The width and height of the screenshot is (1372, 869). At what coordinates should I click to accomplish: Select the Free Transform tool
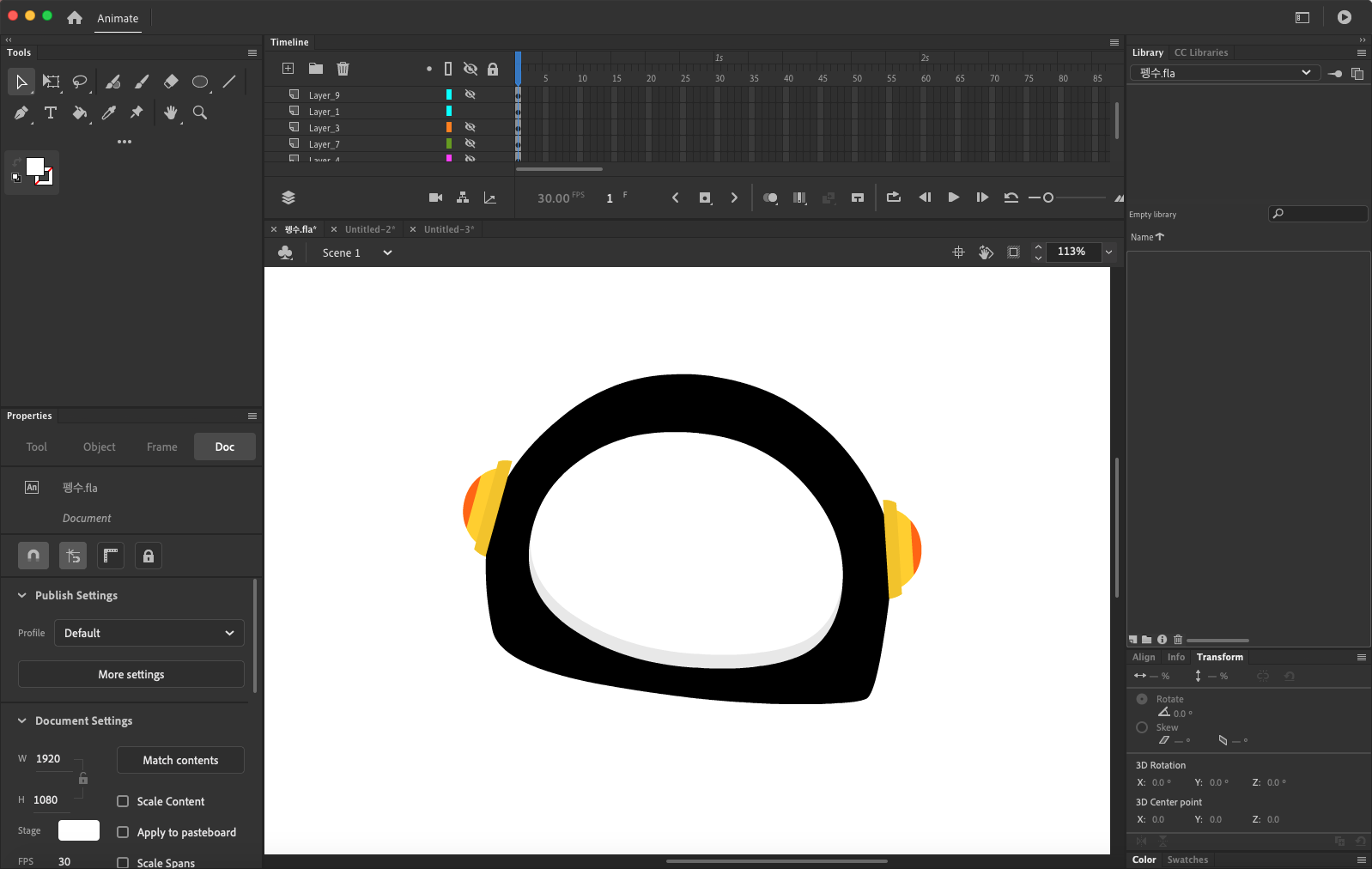[x=52, y=82]
